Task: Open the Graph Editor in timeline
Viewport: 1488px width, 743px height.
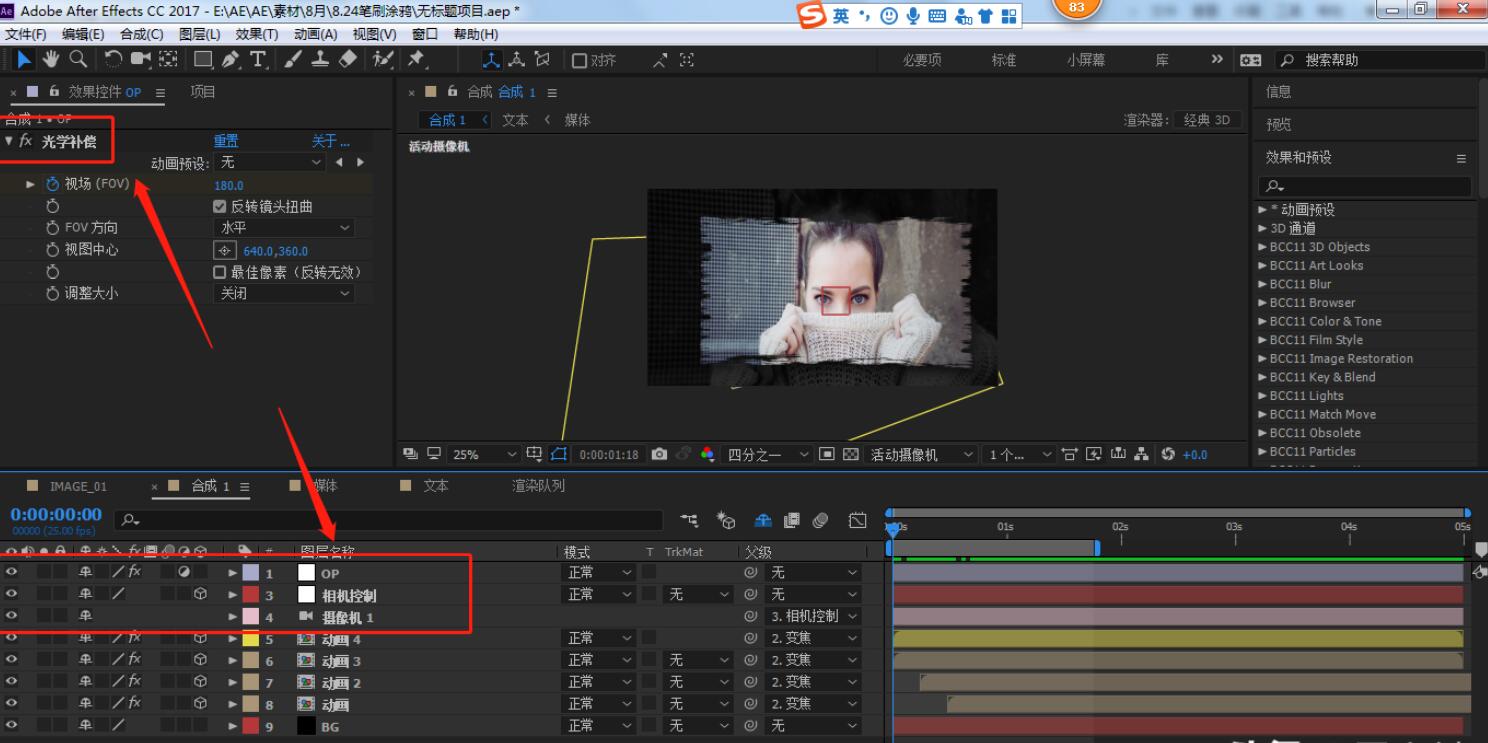Action: 857,520
